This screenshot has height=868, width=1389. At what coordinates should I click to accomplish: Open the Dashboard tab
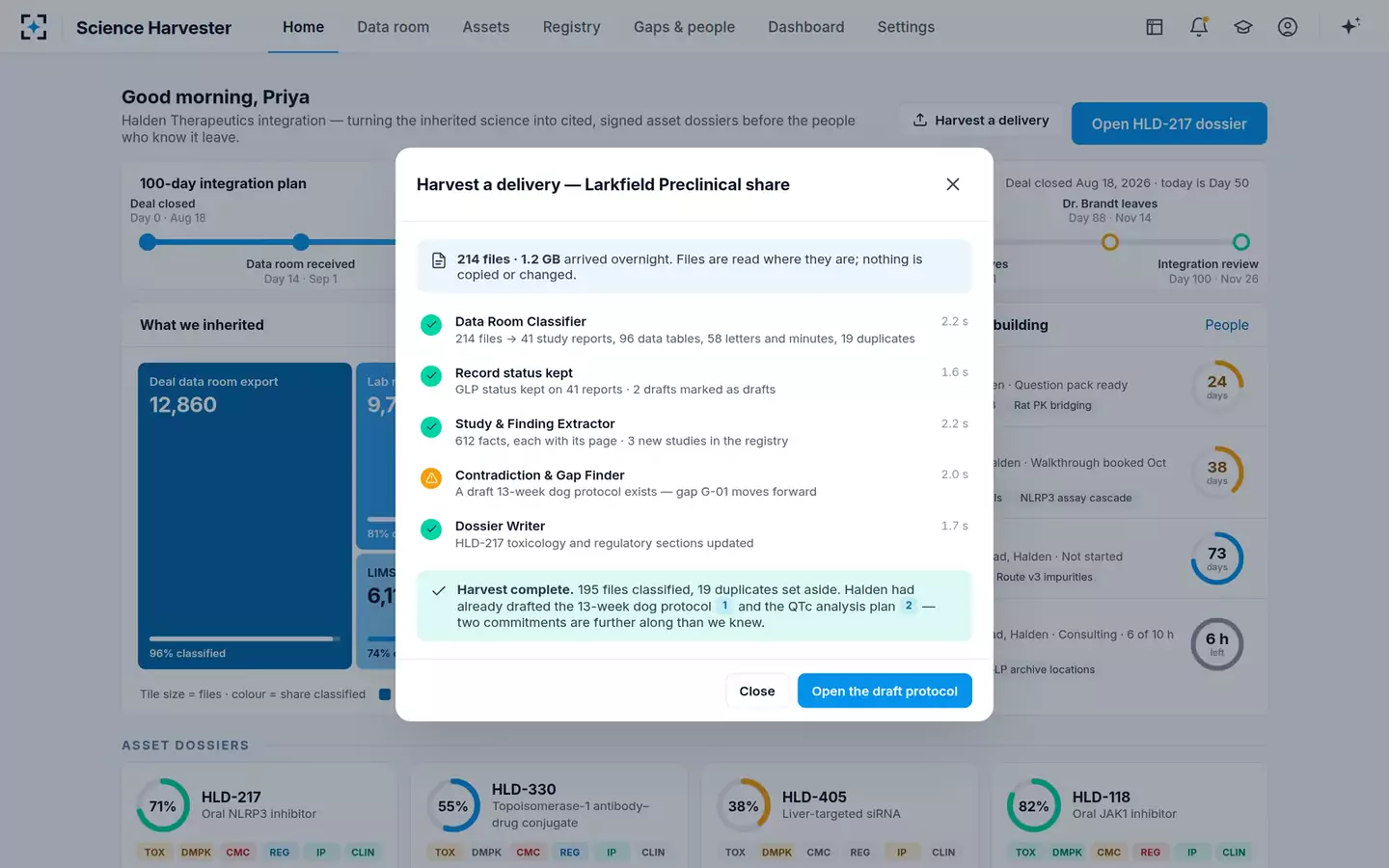pos(806,27)
